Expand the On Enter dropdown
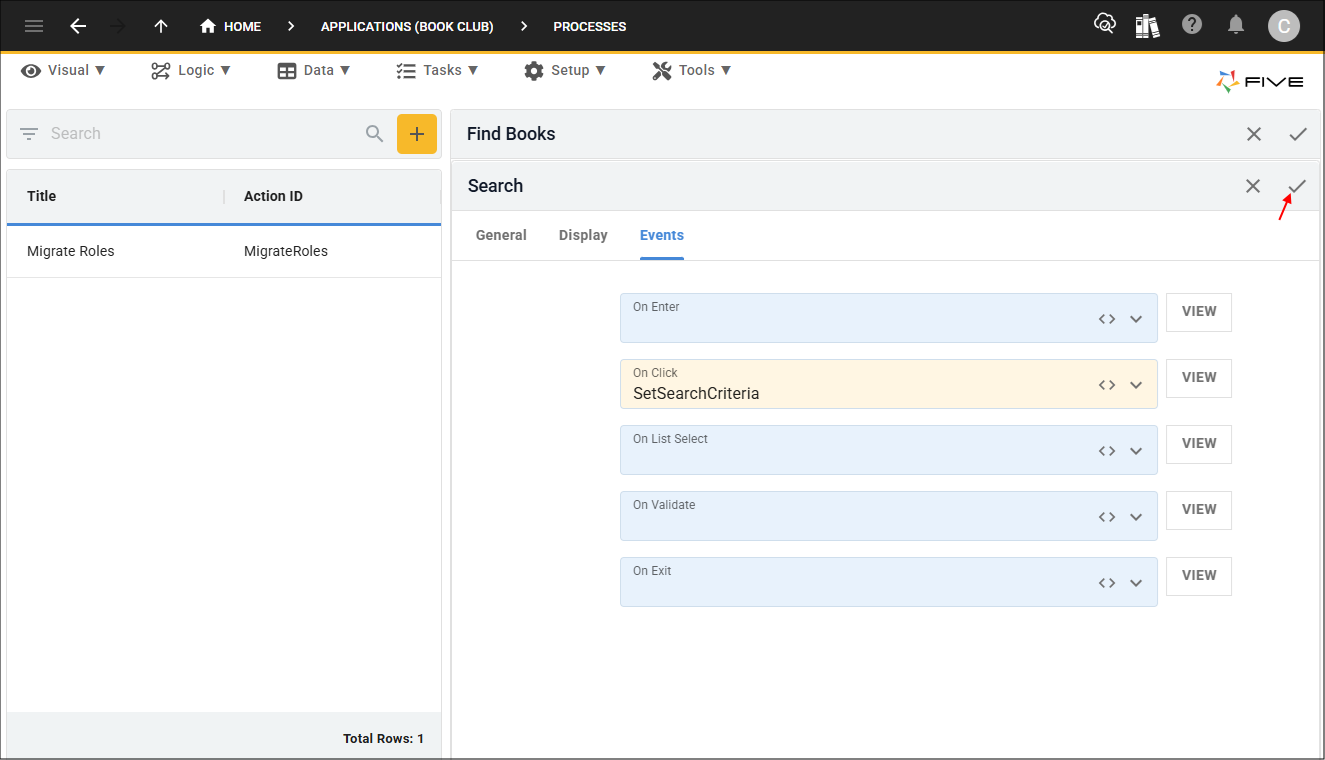The image size is (1325, 760). (x=1136, y=319)
